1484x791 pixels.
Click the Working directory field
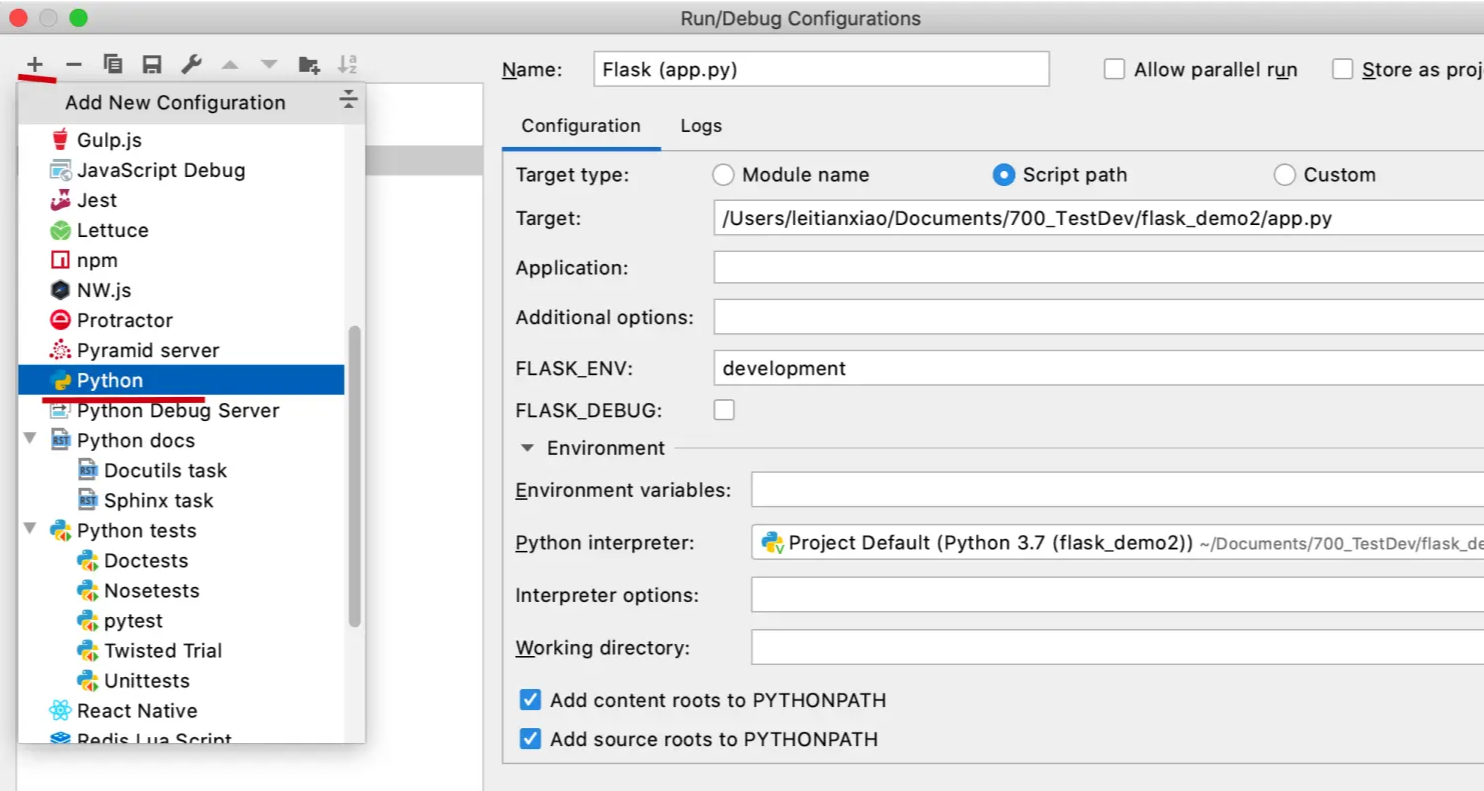1117,647
